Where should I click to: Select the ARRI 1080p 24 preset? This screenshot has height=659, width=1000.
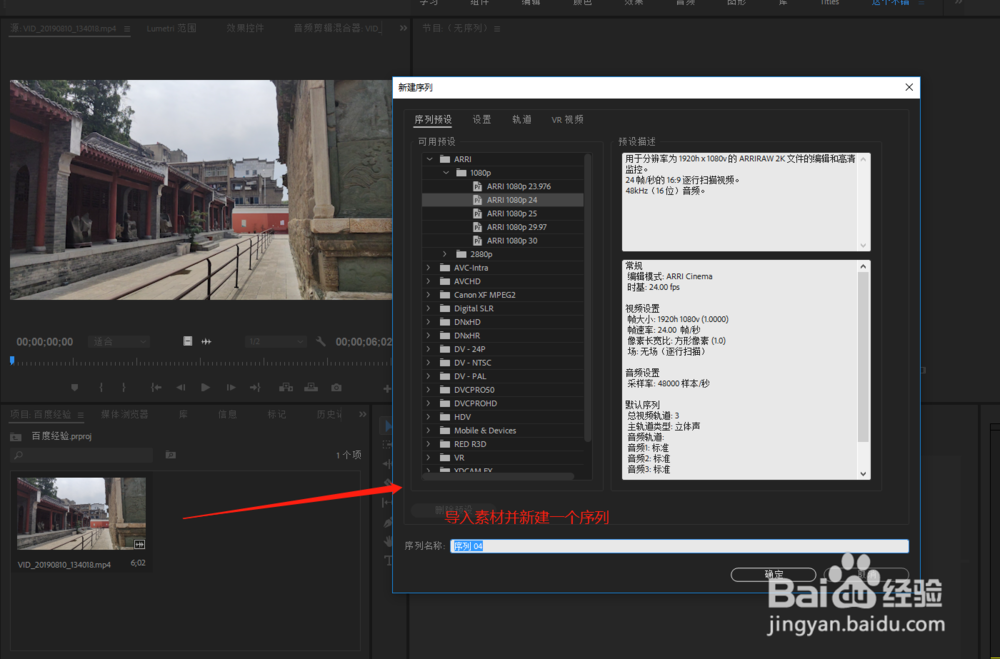coord(503,200)
